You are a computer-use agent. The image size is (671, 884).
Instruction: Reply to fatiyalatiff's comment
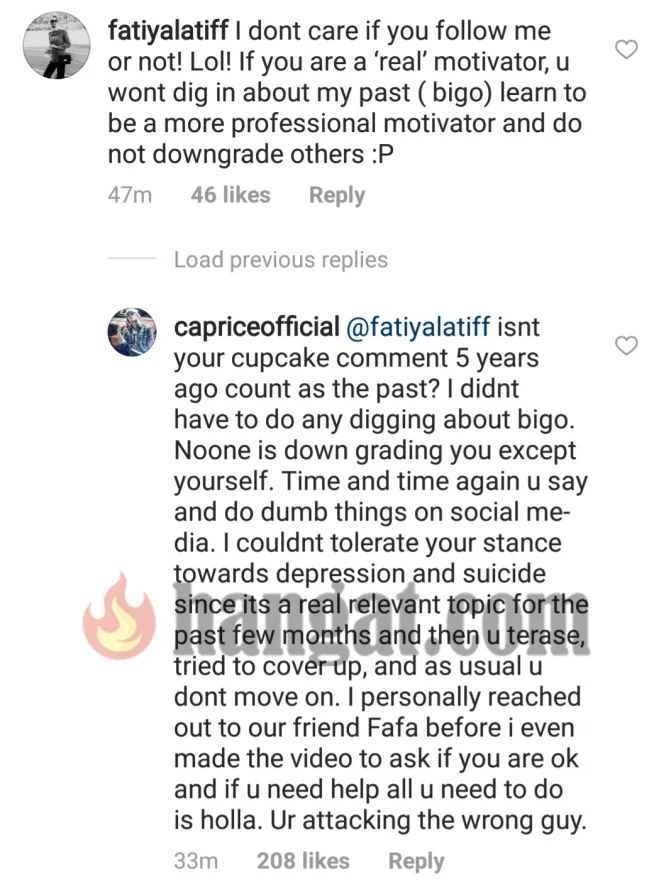coord(337,195)
